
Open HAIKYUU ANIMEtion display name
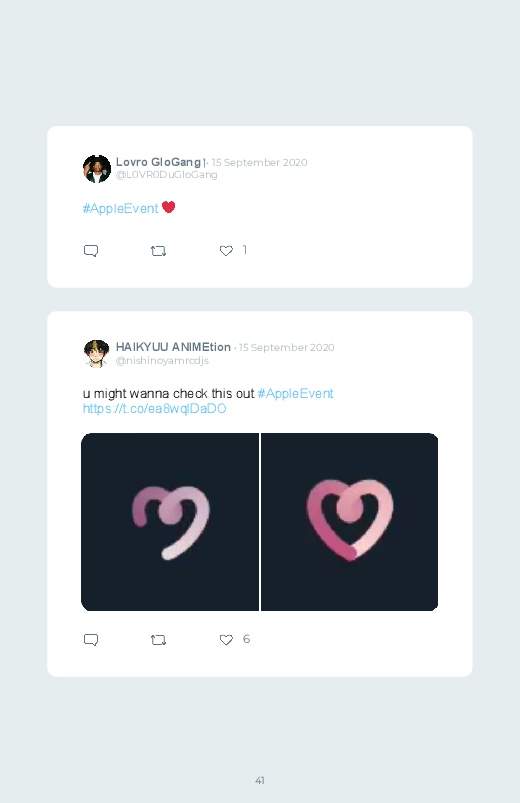pyautogui.click(x=173, y=347)
